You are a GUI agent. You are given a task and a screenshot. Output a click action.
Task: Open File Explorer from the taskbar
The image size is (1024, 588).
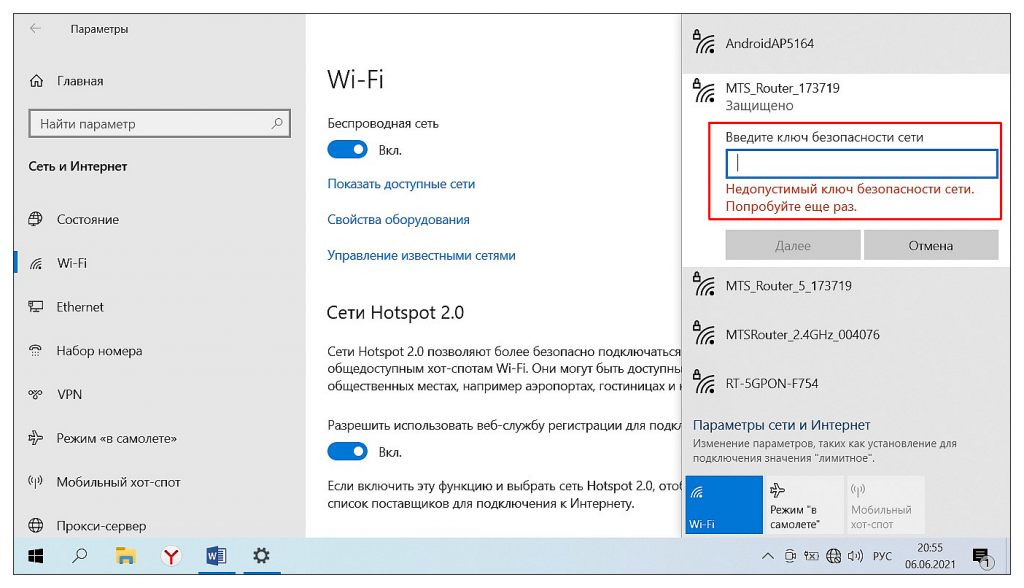pyautogui.click(x=126, y=555)
